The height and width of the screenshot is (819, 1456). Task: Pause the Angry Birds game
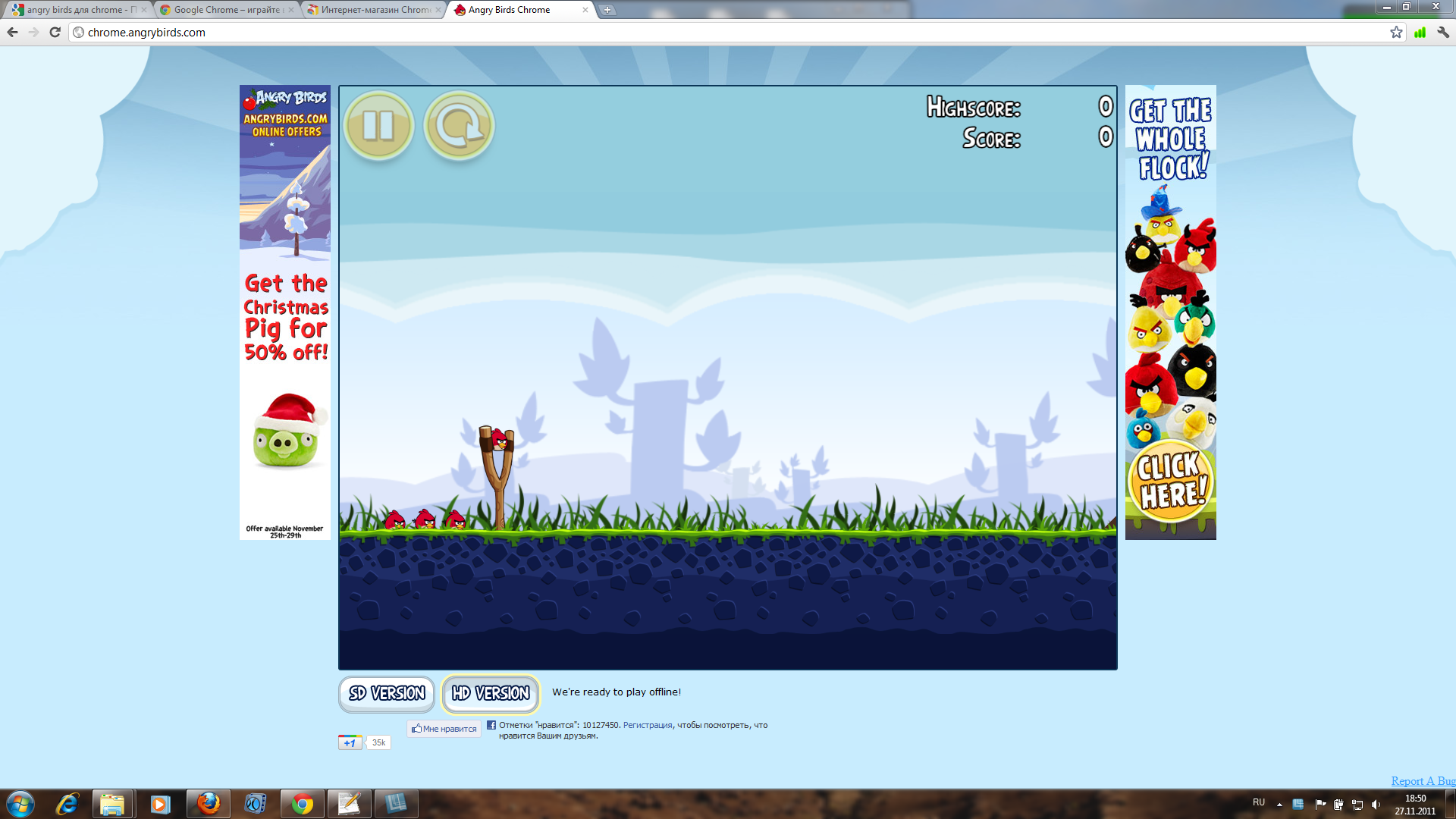tap(378, 126)
